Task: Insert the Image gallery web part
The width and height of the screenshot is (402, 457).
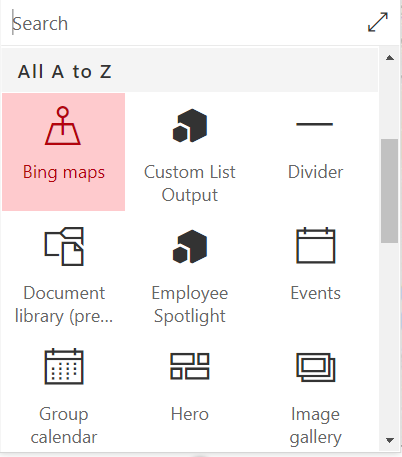Action: point(315,393)
